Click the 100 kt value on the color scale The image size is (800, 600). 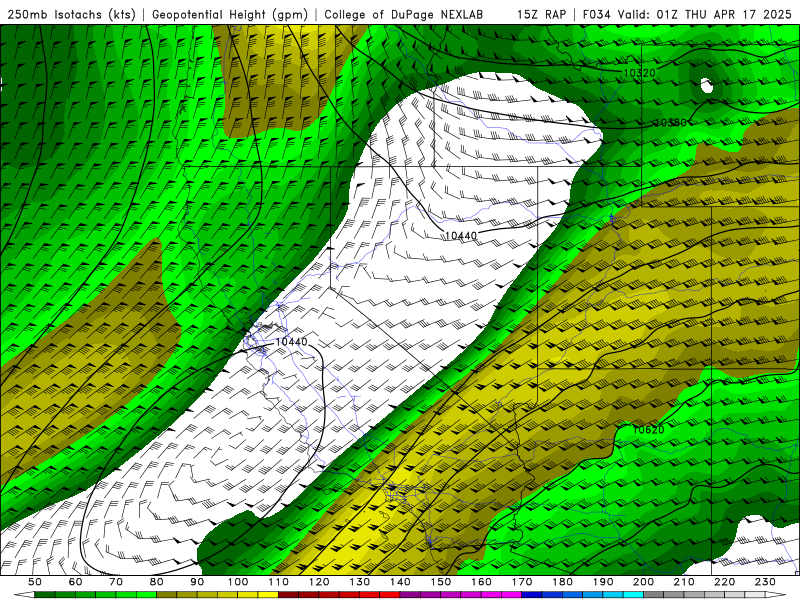click(238, 582)
